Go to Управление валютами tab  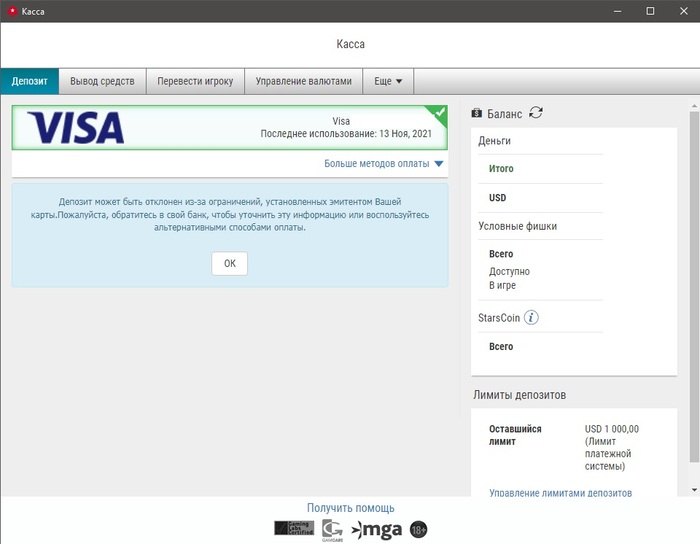coord(304,81)
